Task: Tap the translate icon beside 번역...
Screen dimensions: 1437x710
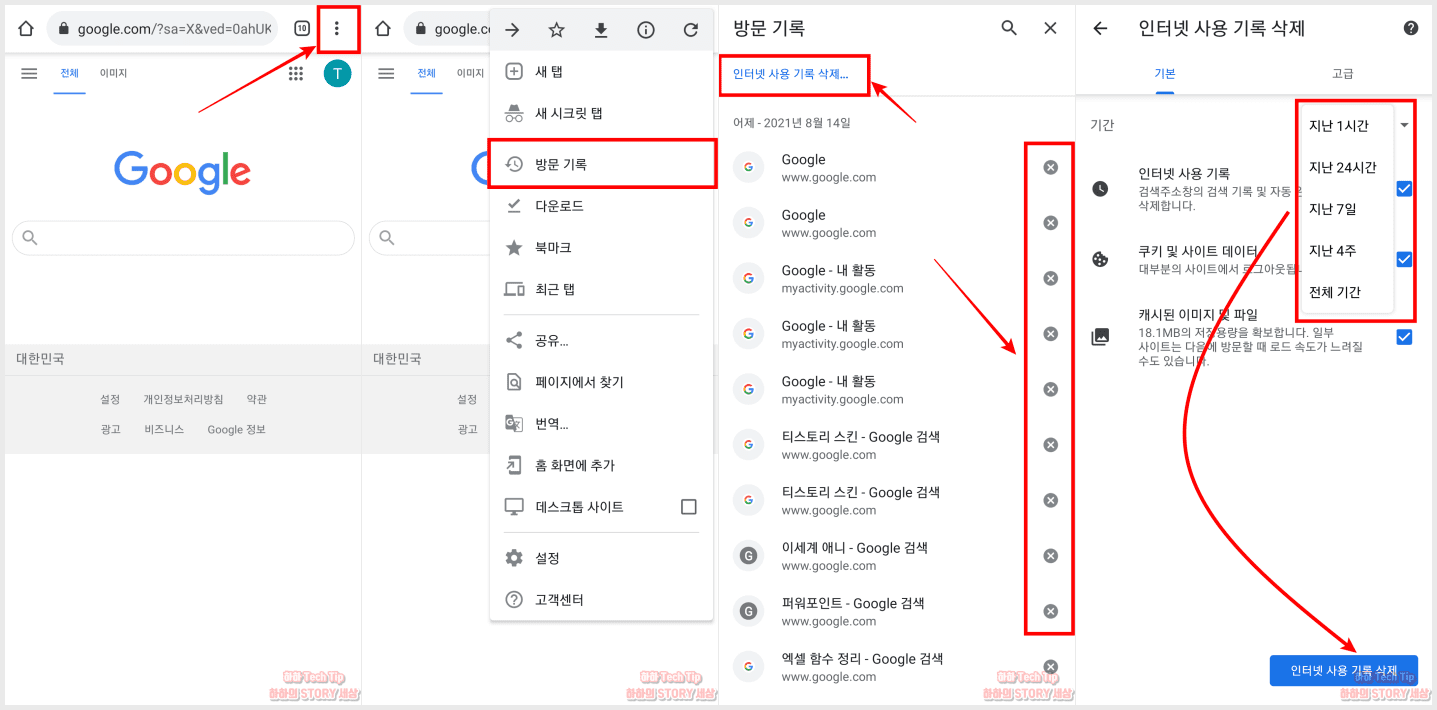Action: point(514,424)
